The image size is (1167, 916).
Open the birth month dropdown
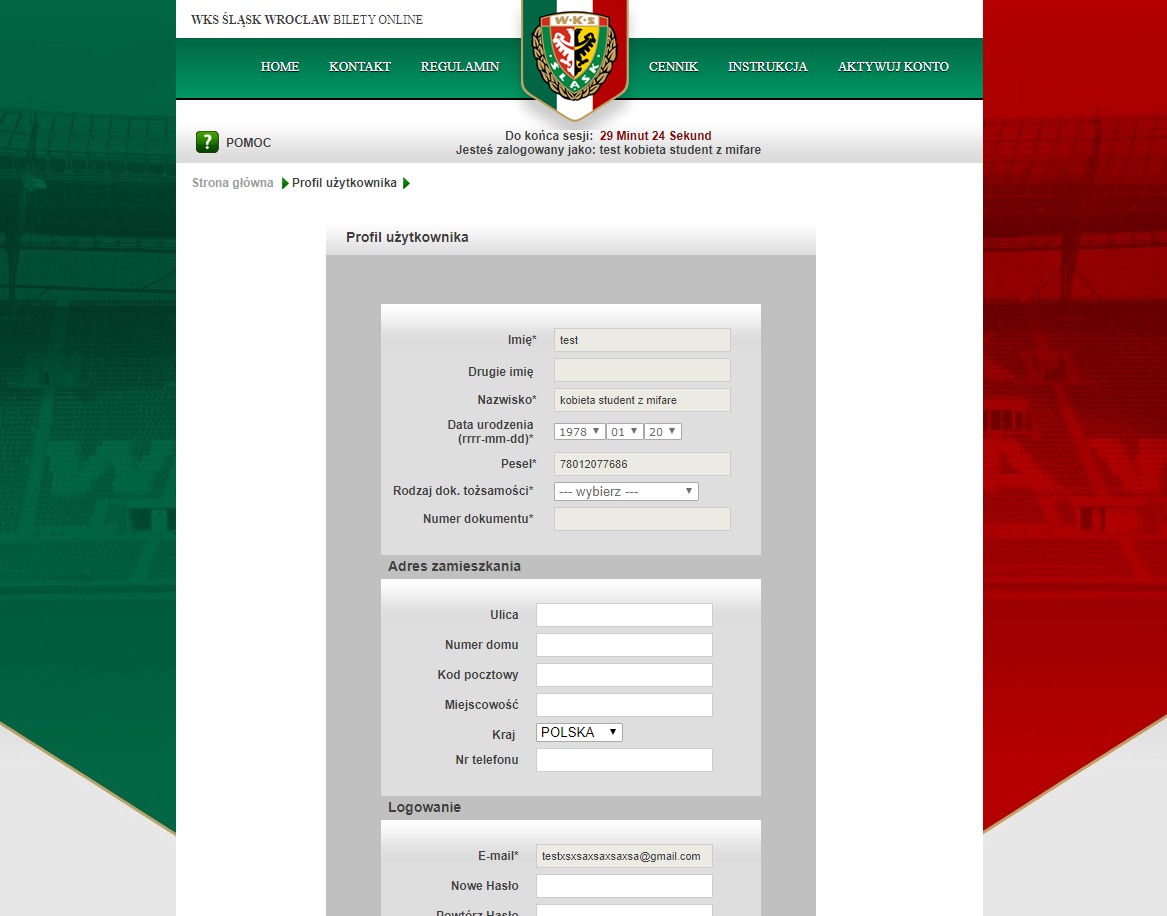pos(624,431)
